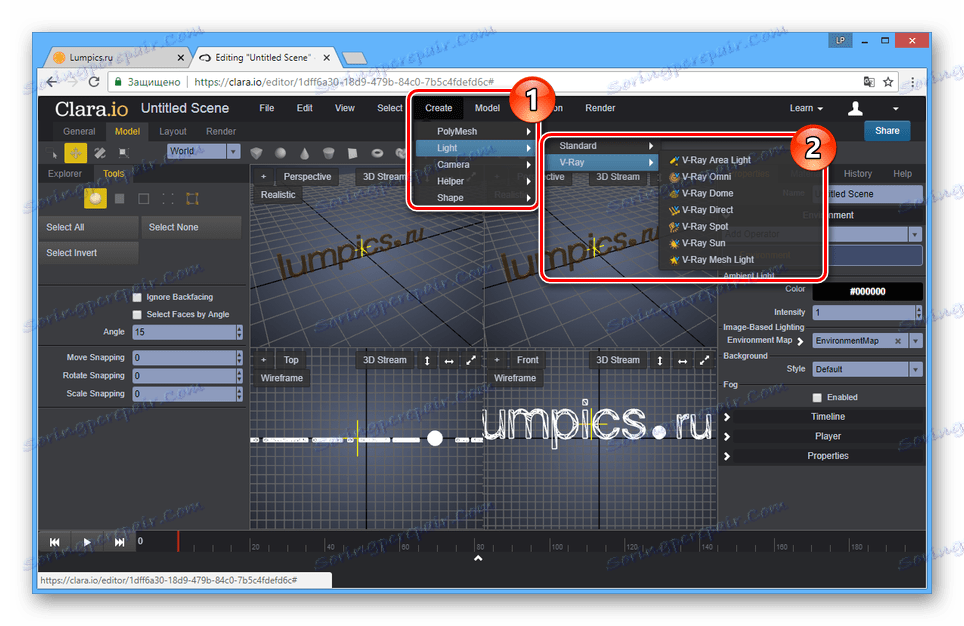964x626 pixels.
Task: Expand the timeline panel up arrow
Action: [x=478, y=558]
